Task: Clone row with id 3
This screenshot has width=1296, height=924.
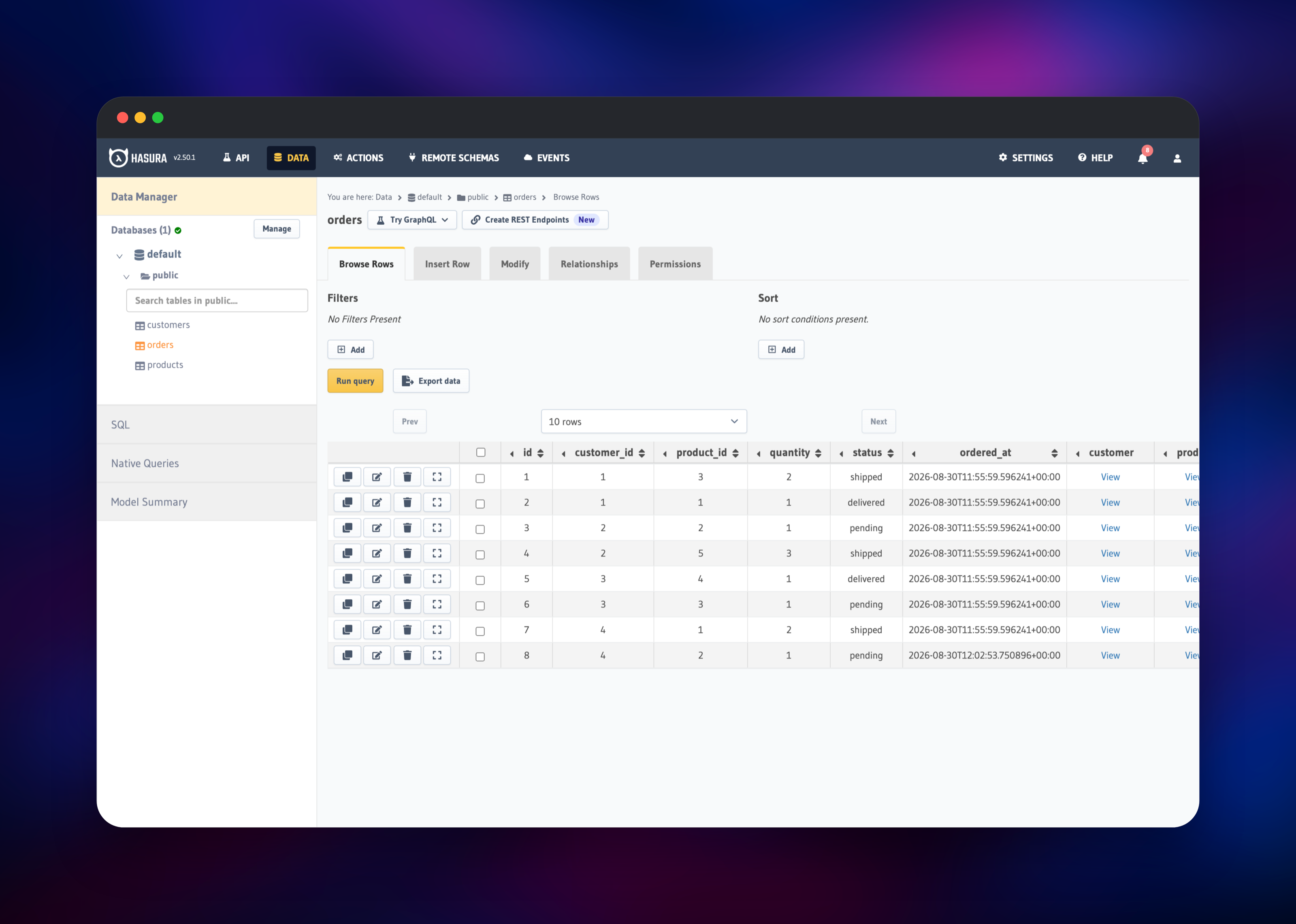Action: click(347, 528)
